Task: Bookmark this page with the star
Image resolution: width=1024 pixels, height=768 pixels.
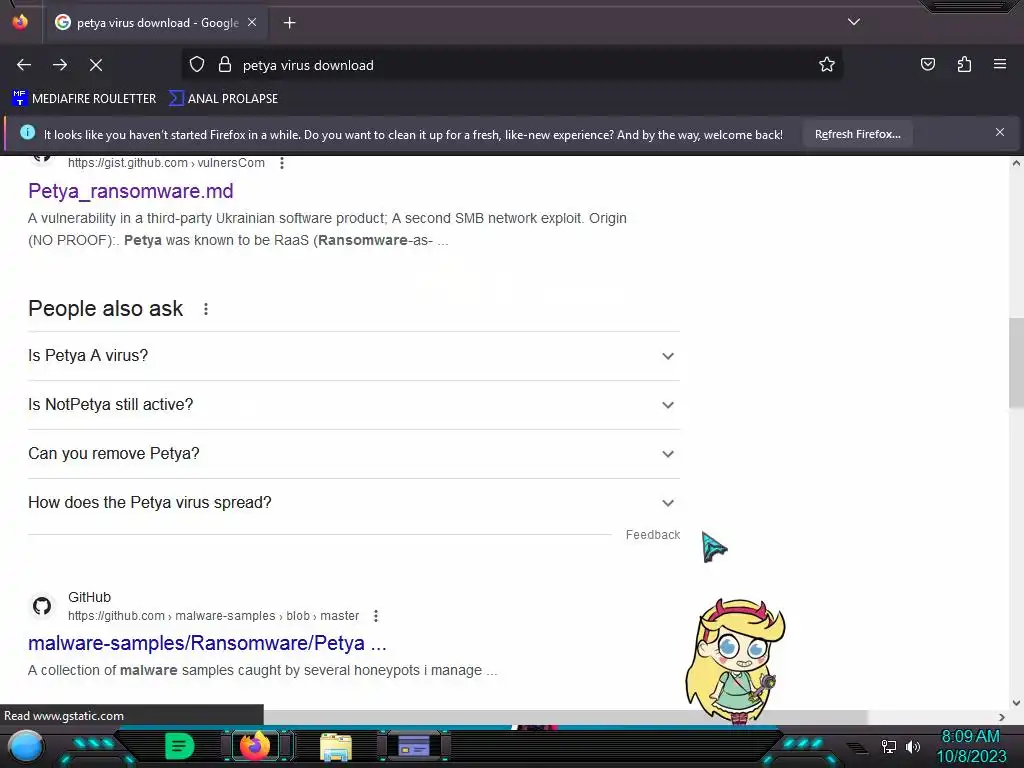Action: tap(827, 64)
